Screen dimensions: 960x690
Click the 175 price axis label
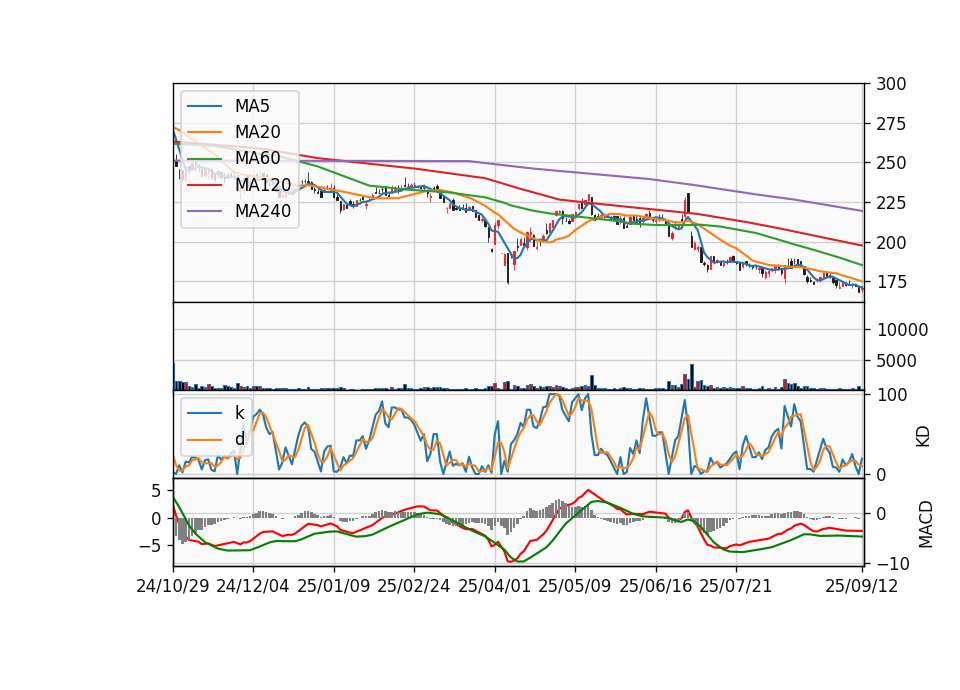click(x=891, y=282)
